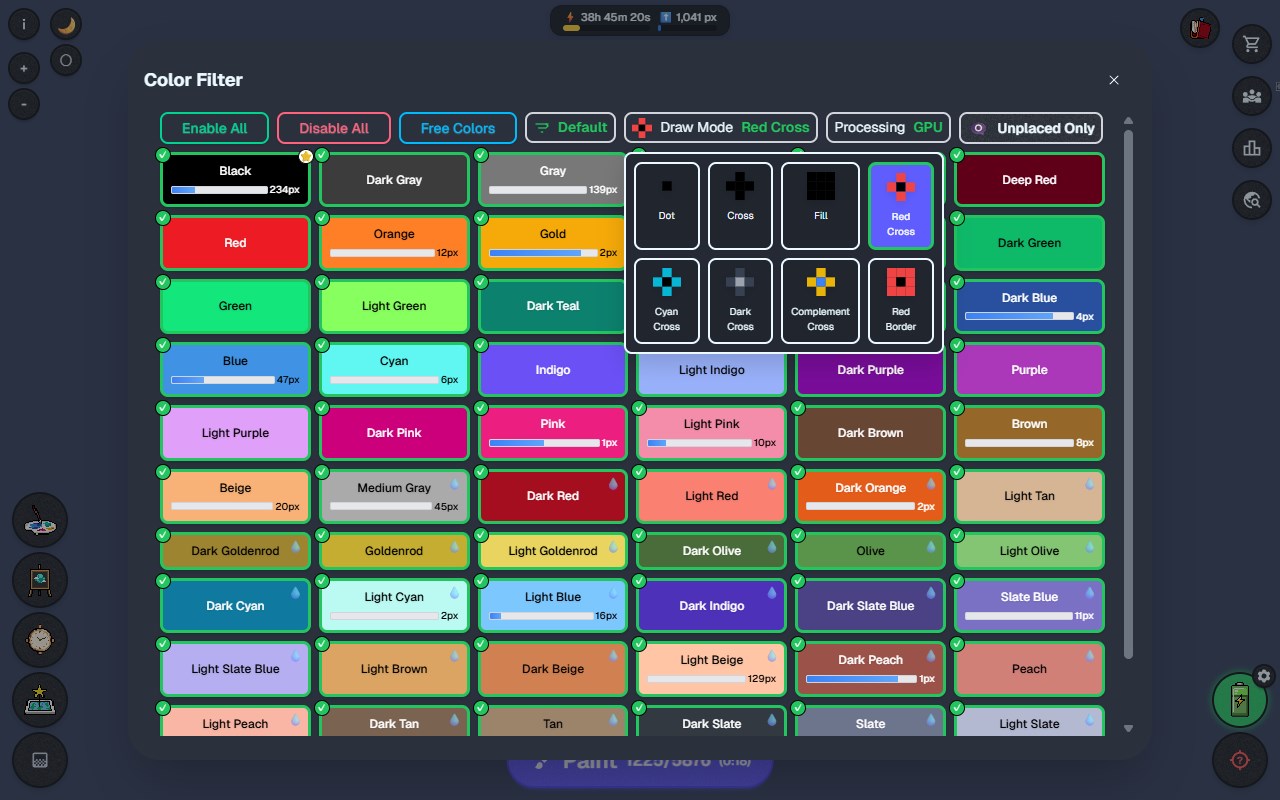The image size is (1280, 800).
Task: Click the red target help icon
Action: (x=1240, y=760)
